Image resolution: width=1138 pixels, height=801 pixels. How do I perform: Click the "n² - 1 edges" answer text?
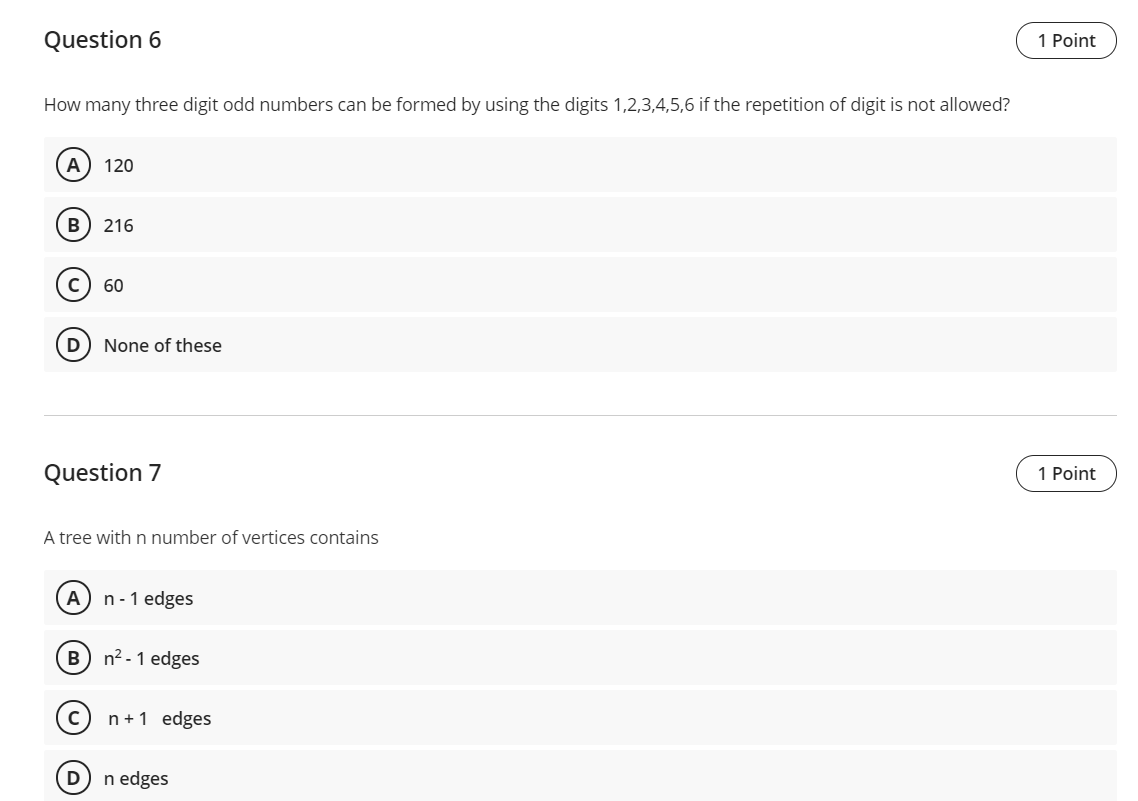pos(151,659)
